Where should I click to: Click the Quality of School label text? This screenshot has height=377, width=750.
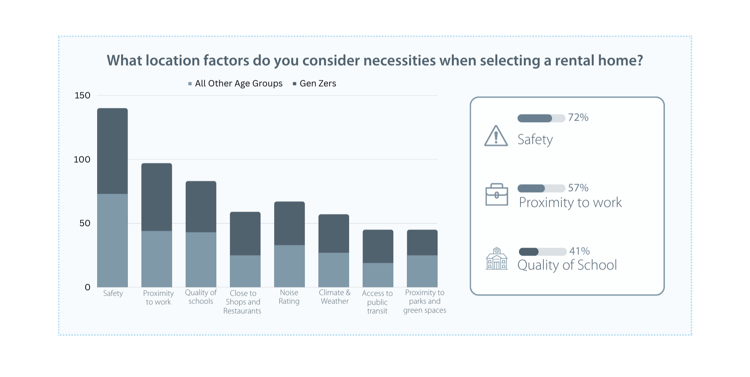pos(567,265)
